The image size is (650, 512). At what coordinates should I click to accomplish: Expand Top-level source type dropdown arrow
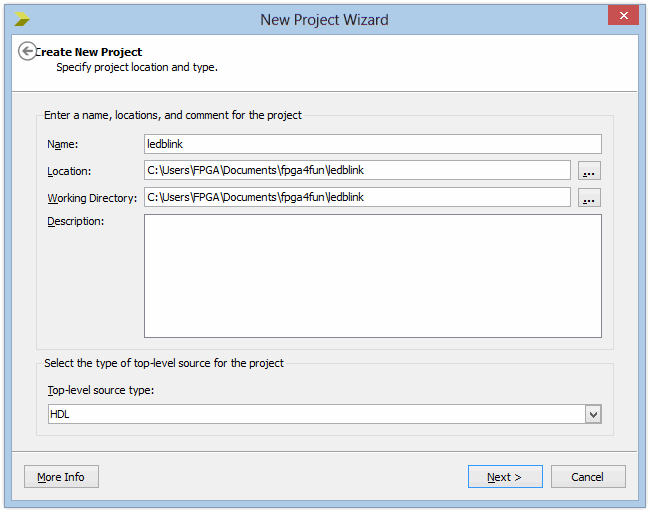593,414
